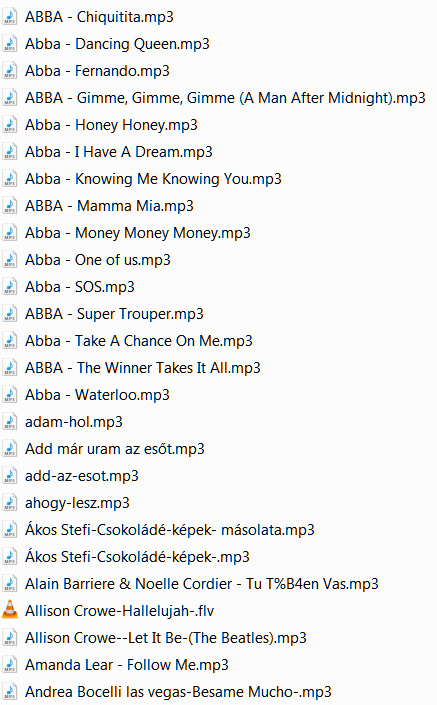Select Alain Barriere & Noelle Cordier file
This screenshot has height=705, width=437.
(x=201, y=584)
